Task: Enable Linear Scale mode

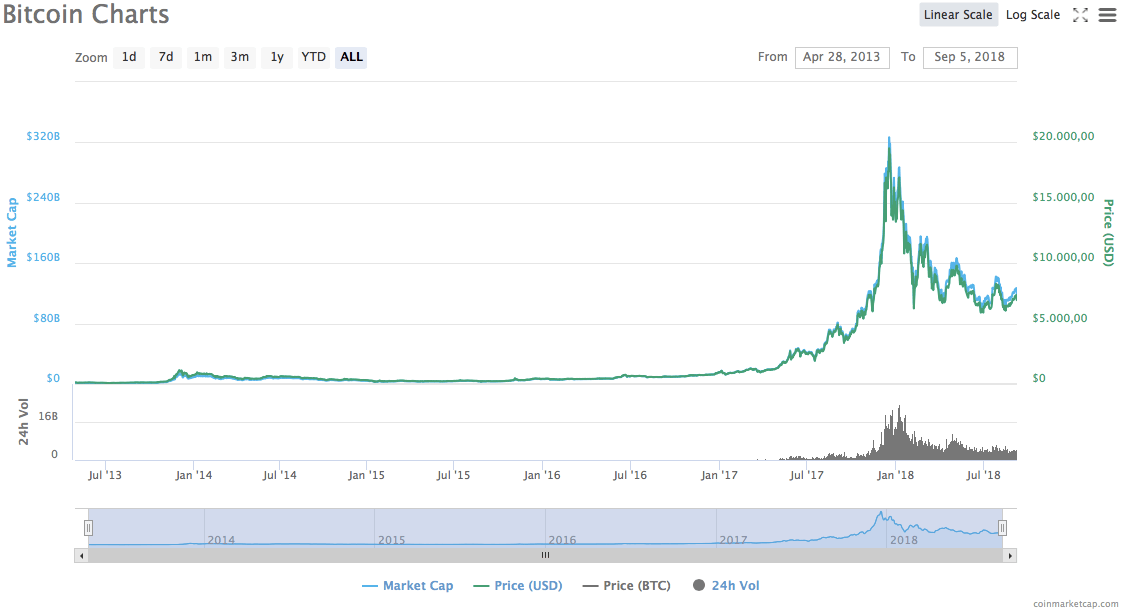Action: [x=959, y=15]
